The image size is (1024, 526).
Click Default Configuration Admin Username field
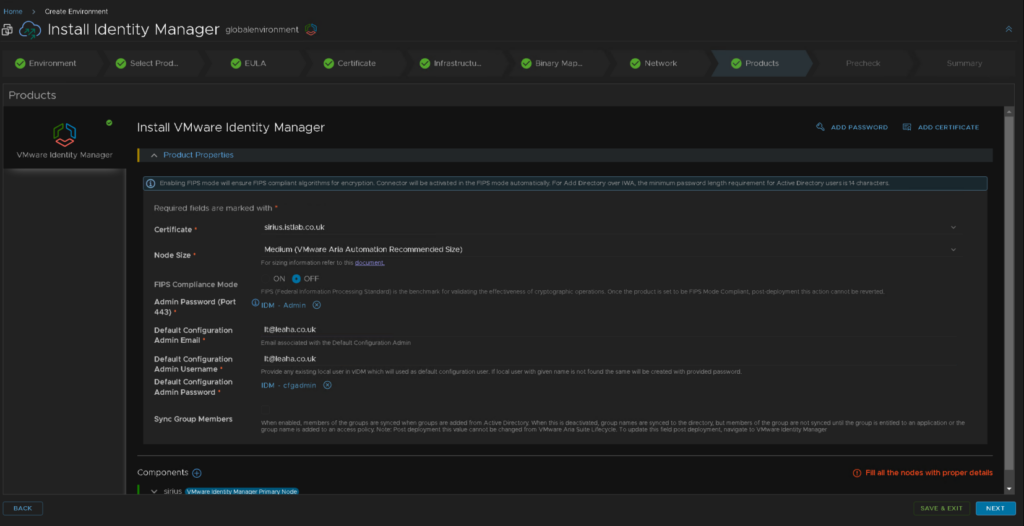point(610,359)
